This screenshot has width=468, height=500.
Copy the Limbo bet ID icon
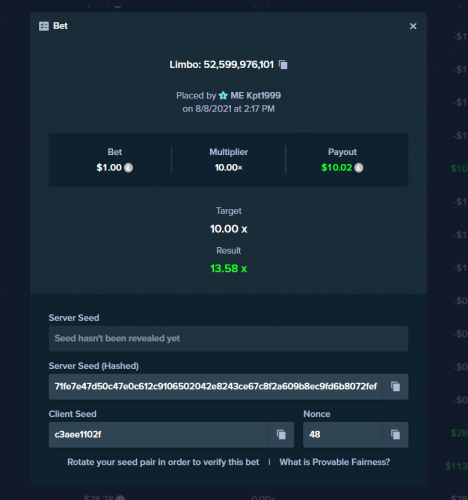(x=283, y=64)
